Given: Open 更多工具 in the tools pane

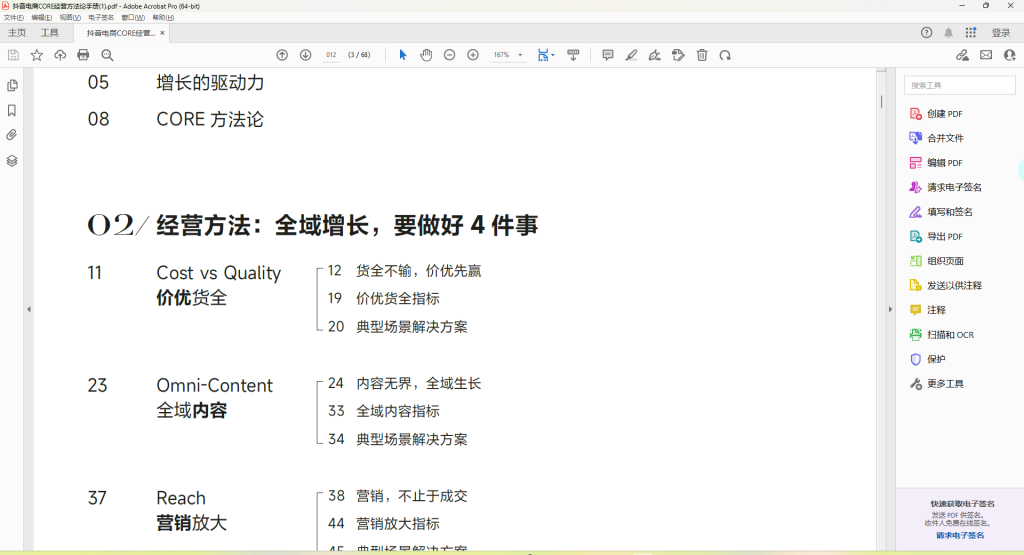Looking at the screenshot, I should (x=936, y=384).
